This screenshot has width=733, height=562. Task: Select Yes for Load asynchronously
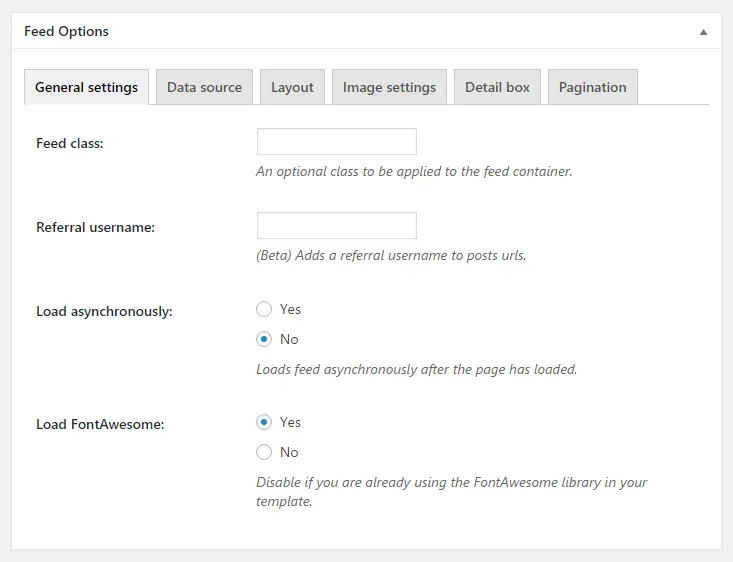(264, 309)
